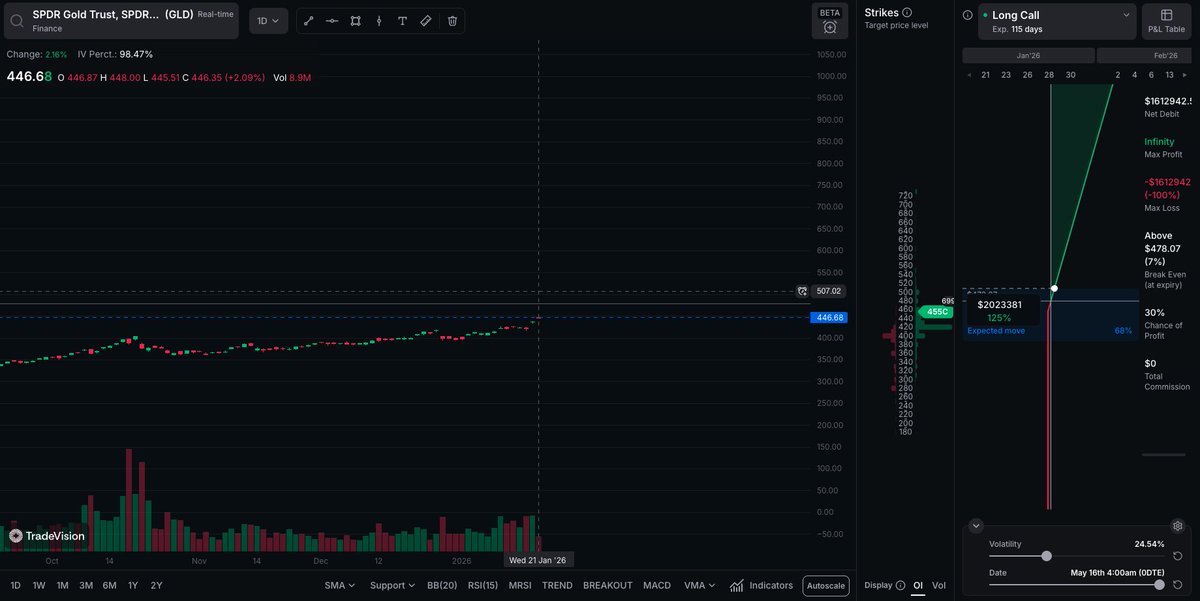Click the Date slider handle
This screenshot has height=601, width=1200.
point(1159,585)
